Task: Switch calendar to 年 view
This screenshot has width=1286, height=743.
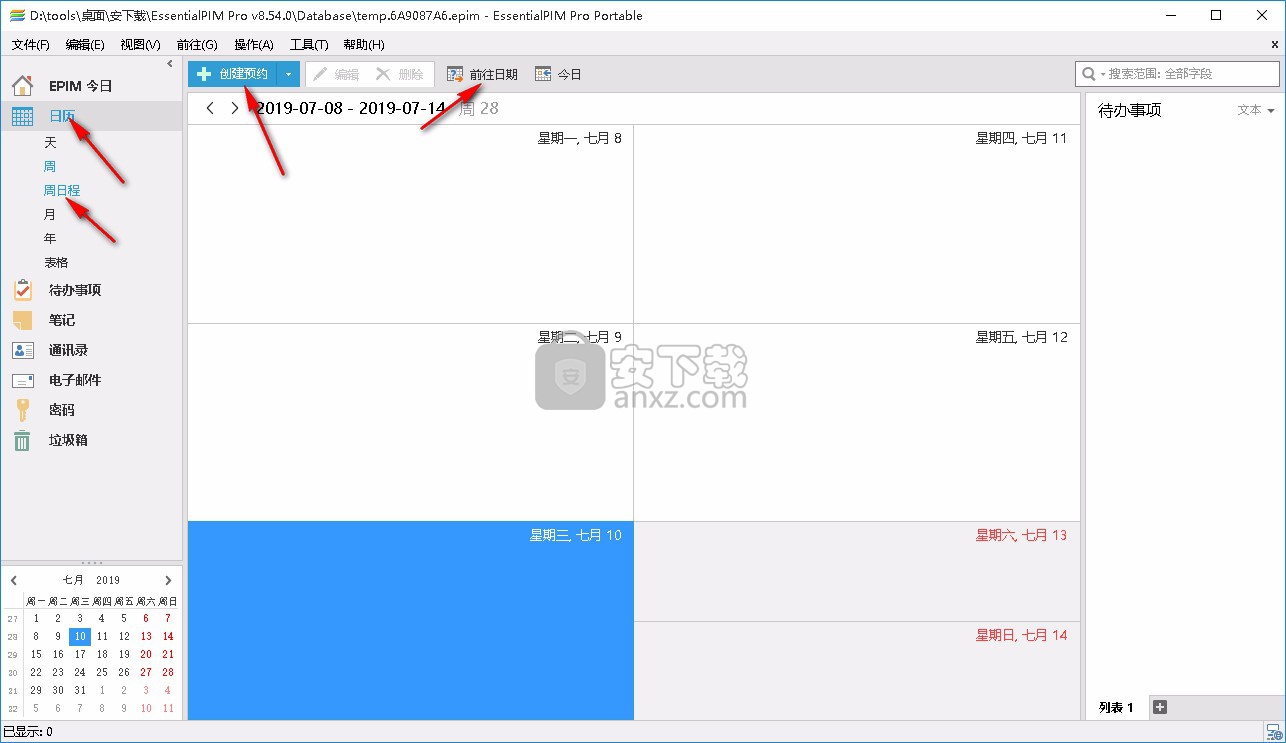Action: click(50, 238)
